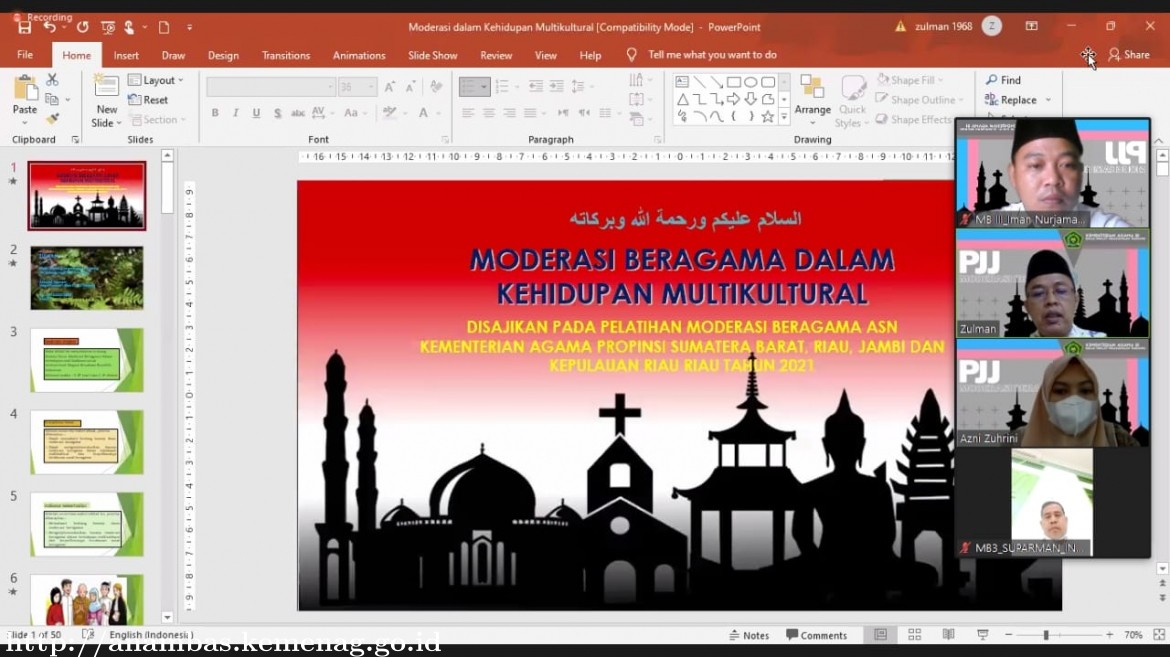
Task: Select the Format Painter brush icon
Action: pos(52,118)
